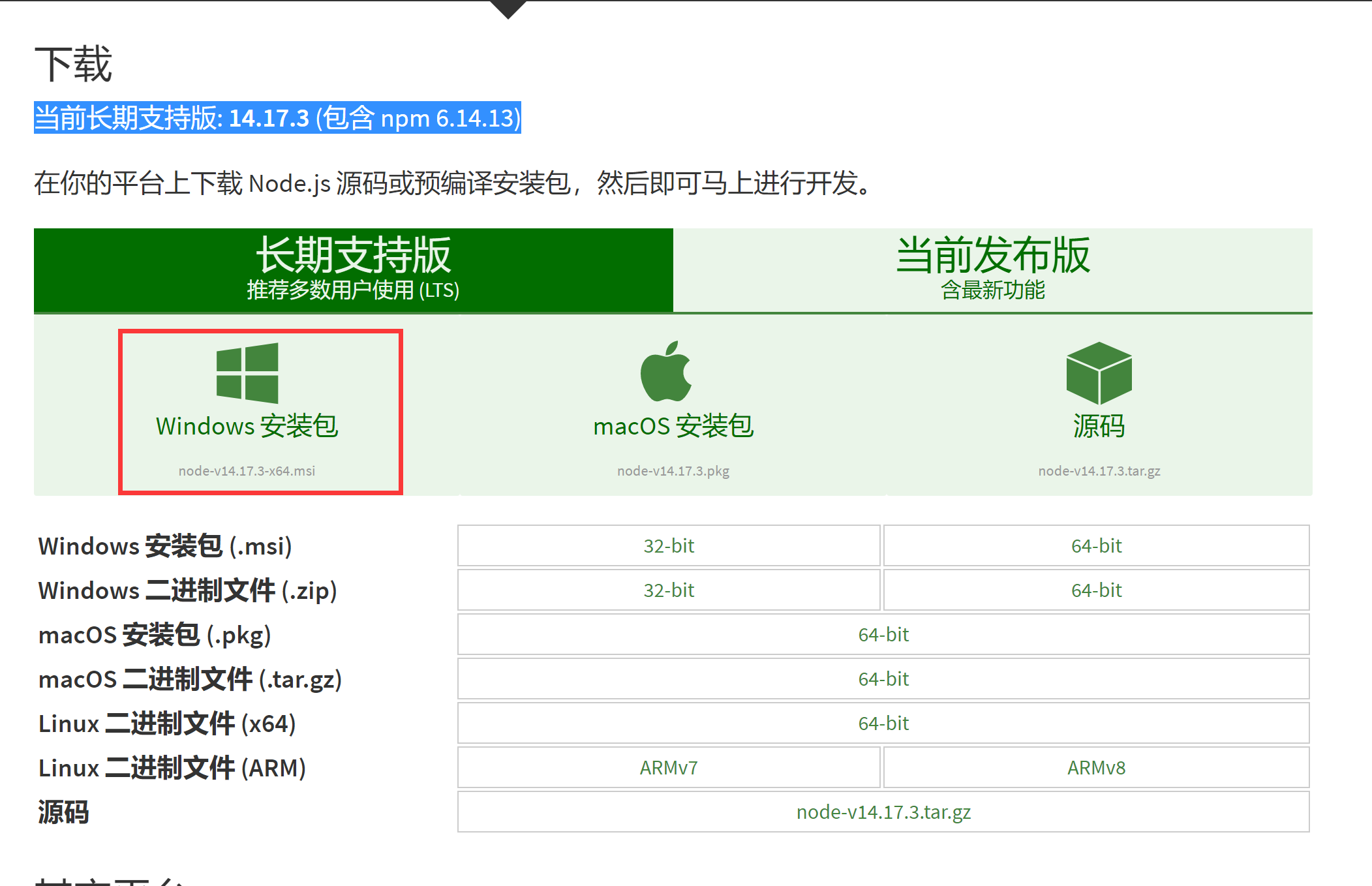Switch to the 当前发布版 tab
This screenshot has width=1372, height=886.
pos(993,270)
